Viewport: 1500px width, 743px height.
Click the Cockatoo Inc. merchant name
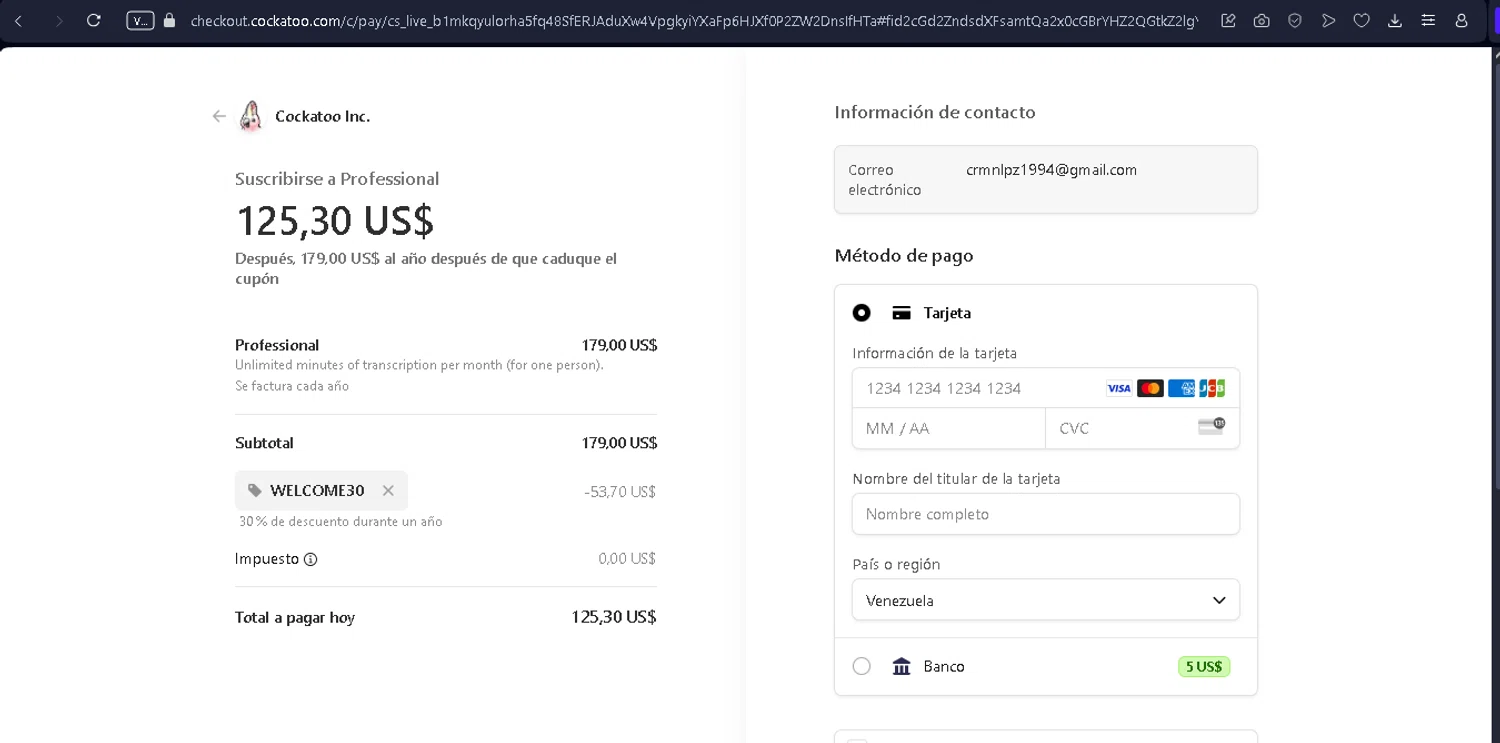tap(322, 116)
